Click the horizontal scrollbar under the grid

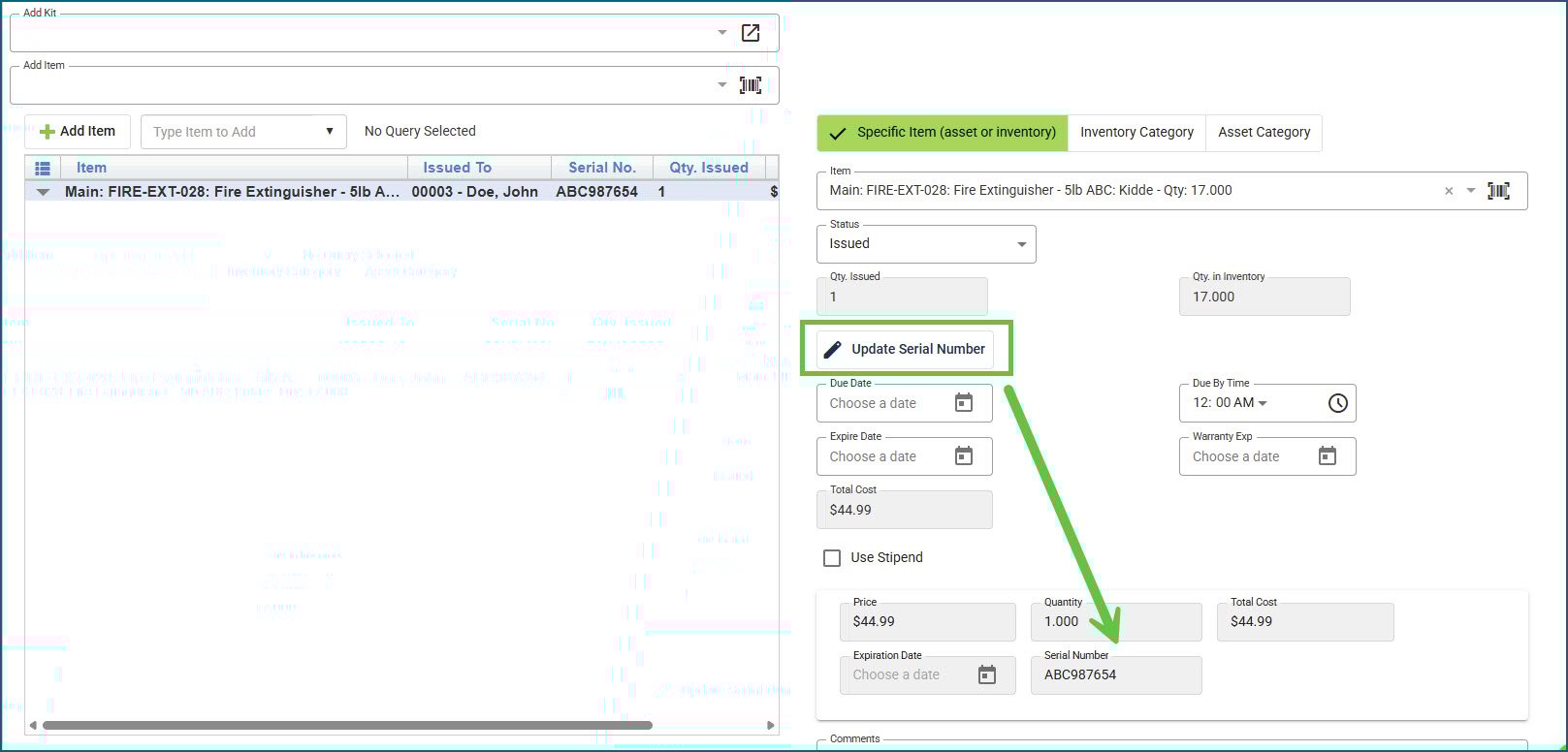tap(347, 725)
